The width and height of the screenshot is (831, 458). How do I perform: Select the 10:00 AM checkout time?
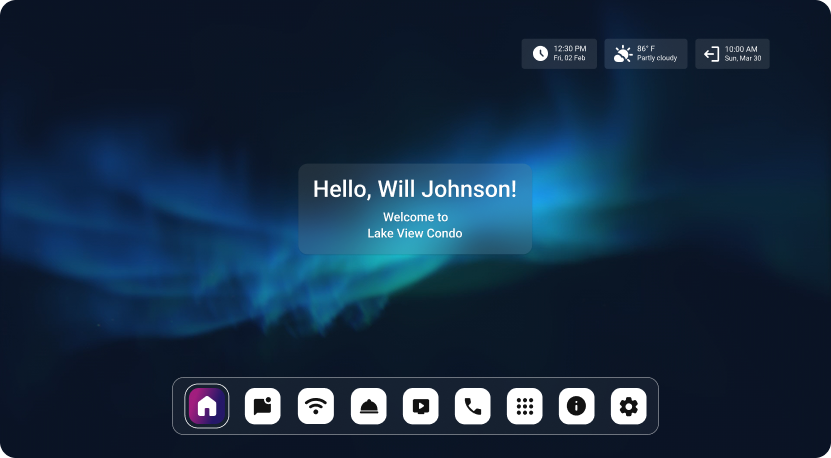click(741, 48)
